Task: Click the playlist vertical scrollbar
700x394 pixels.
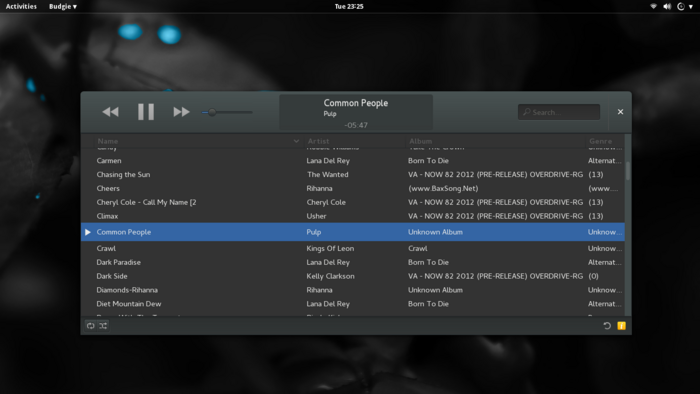Action: pyautogui.click(x=628, y=225)
